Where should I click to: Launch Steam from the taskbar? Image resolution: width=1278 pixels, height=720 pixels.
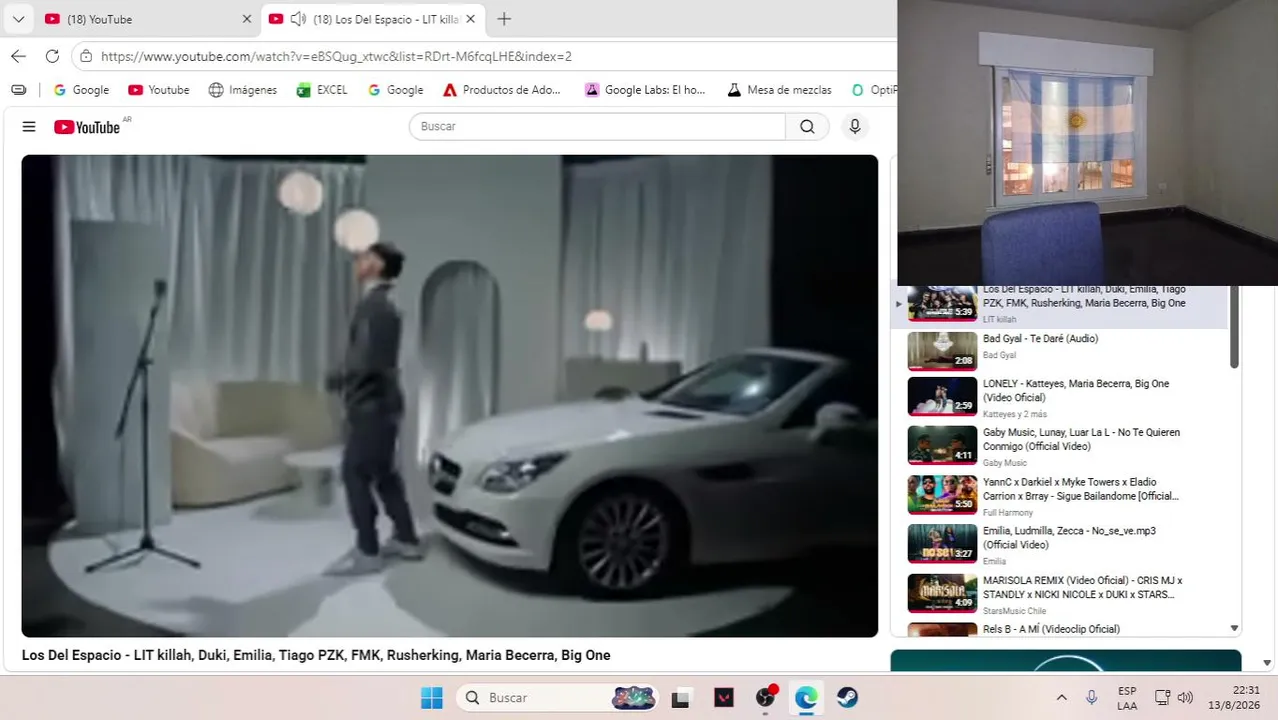tap(847, 697)
